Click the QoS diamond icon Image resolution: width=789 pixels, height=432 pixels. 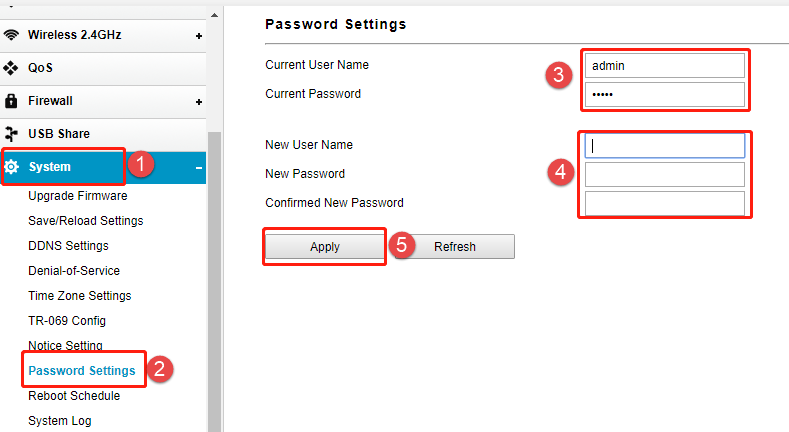11,68
